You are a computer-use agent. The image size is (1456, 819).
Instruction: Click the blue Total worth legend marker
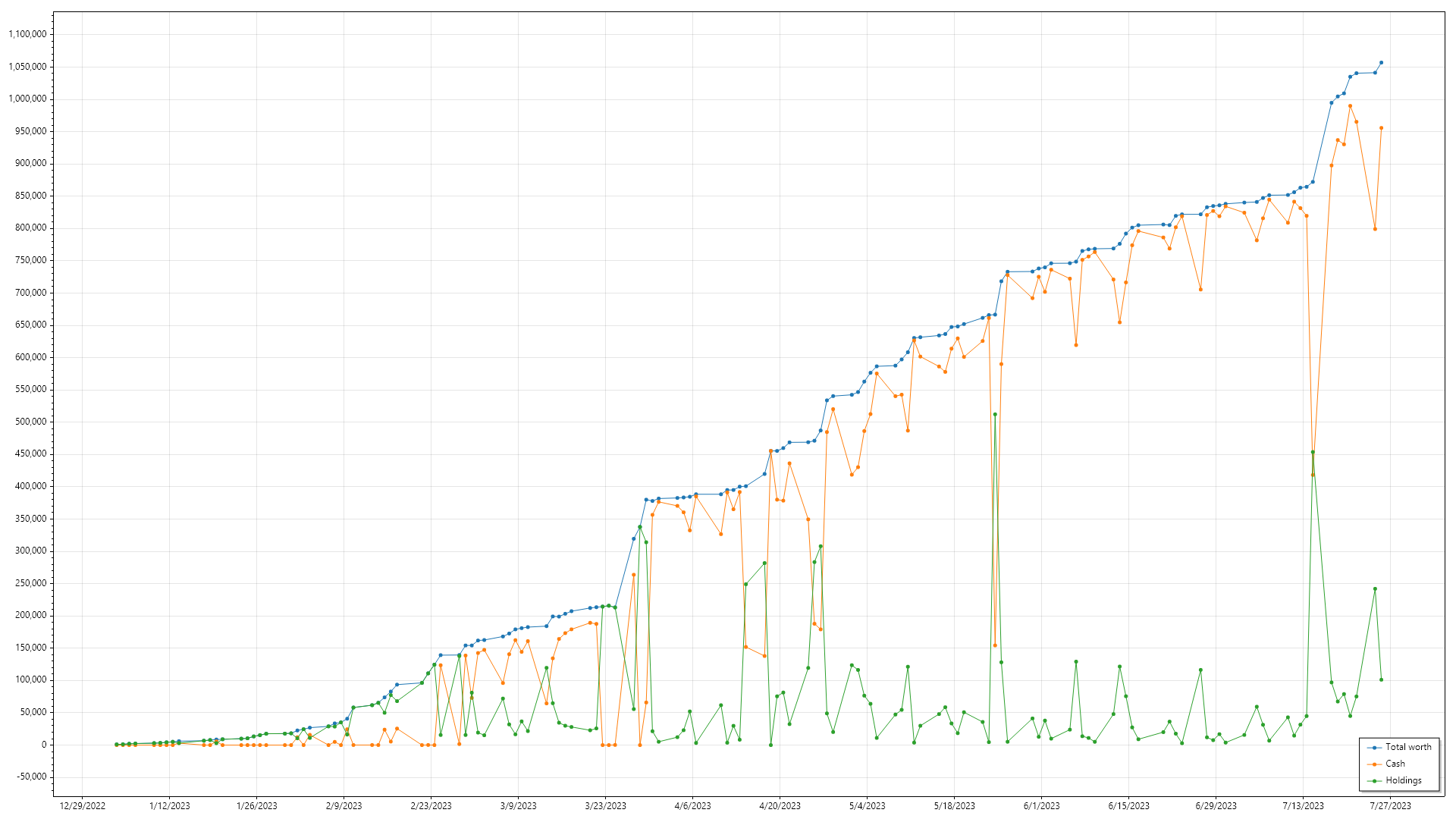[1374, 748]
